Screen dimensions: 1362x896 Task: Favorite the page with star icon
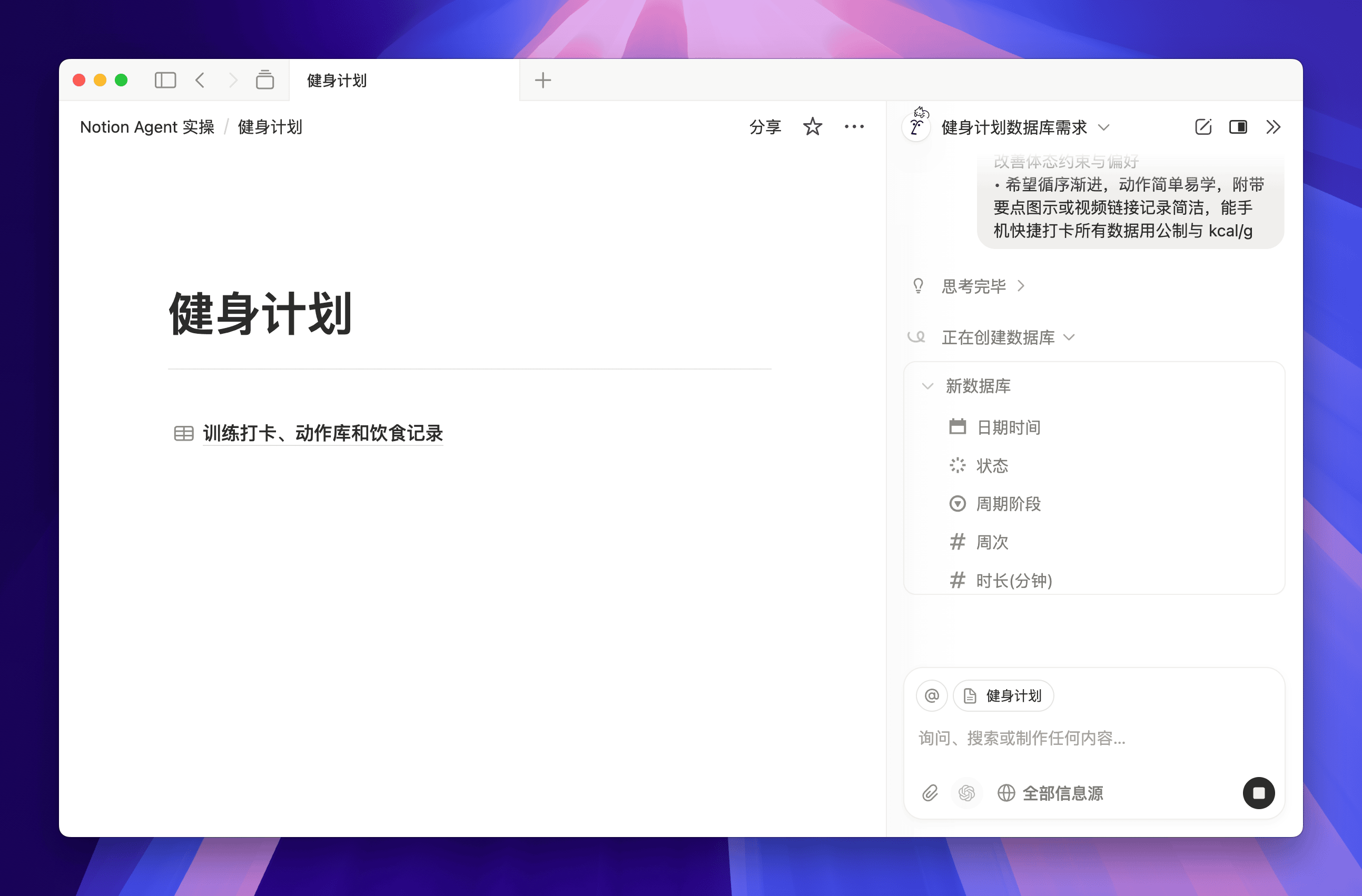tap(813, 126)
